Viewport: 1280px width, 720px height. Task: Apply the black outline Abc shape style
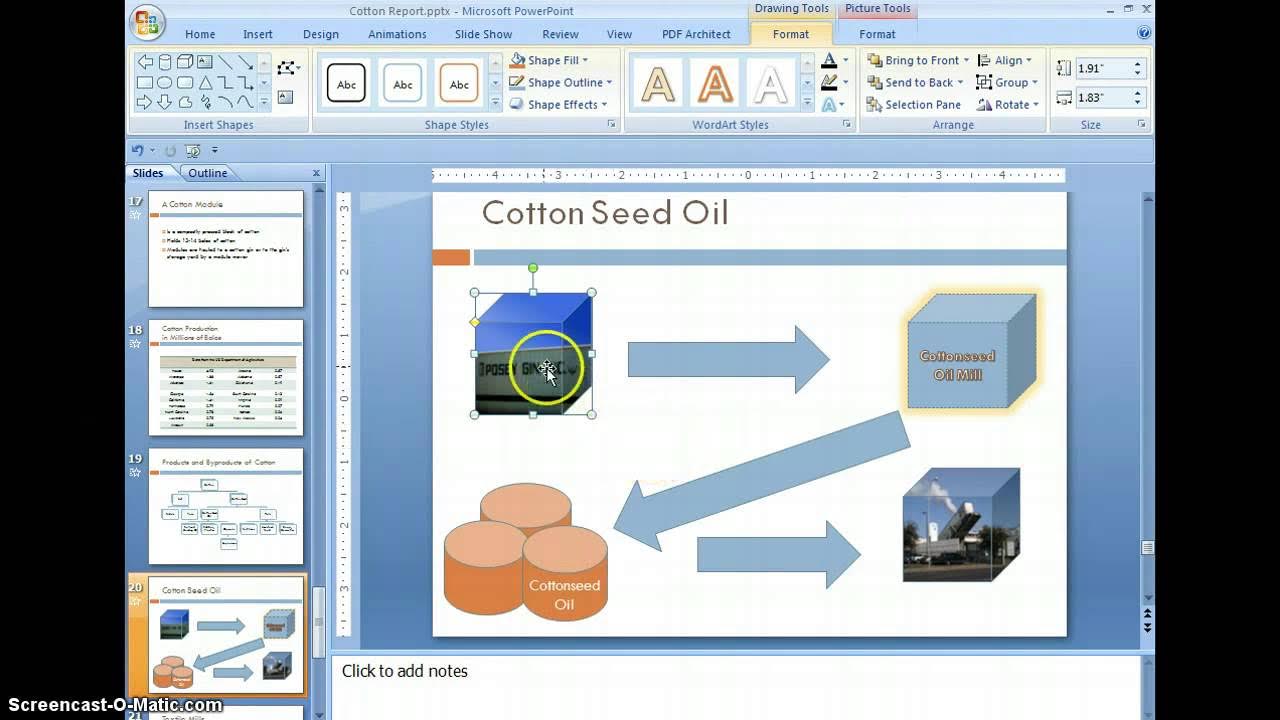[346, 84]
